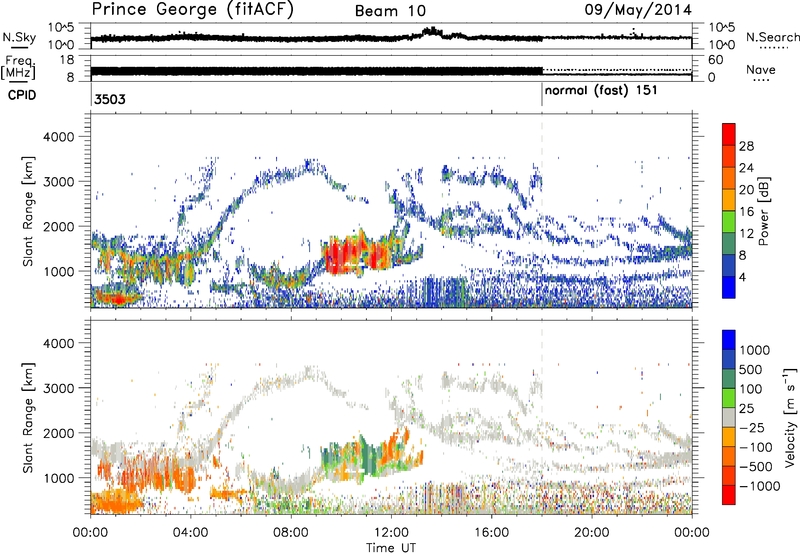The height and width of the screenshot is (554, 800).
Task: Click the "20" label on the power colorbar
Action: point(746,190)
